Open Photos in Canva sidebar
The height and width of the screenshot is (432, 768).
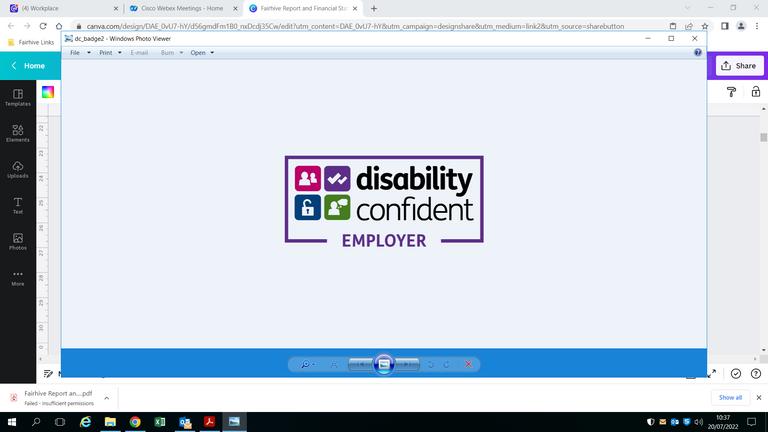18,241
